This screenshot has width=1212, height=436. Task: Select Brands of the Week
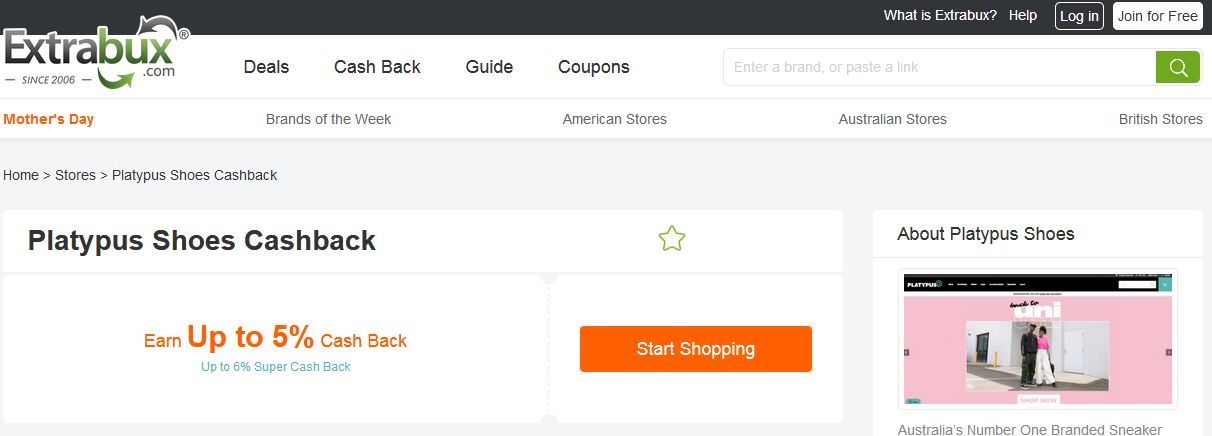point(328,119)
